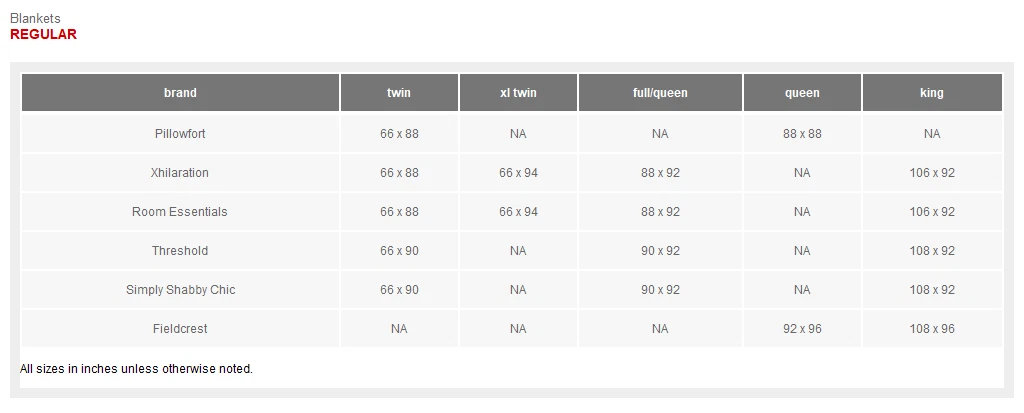Click the "Xhilaration" brand cell
Viewport: 1024px width, 413px height.
click(180, 173)
